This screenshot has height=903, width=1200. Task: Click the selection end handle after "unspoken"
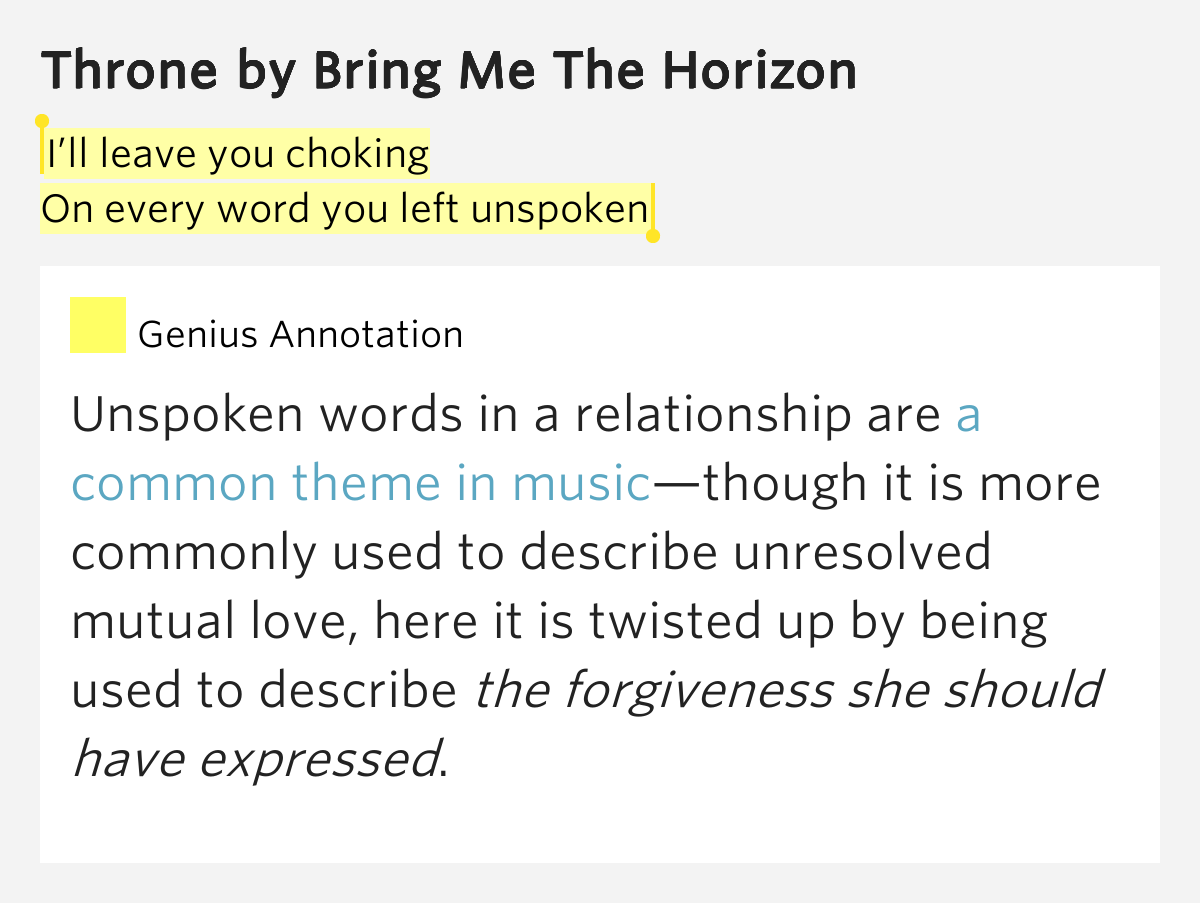tap(653, 236)
